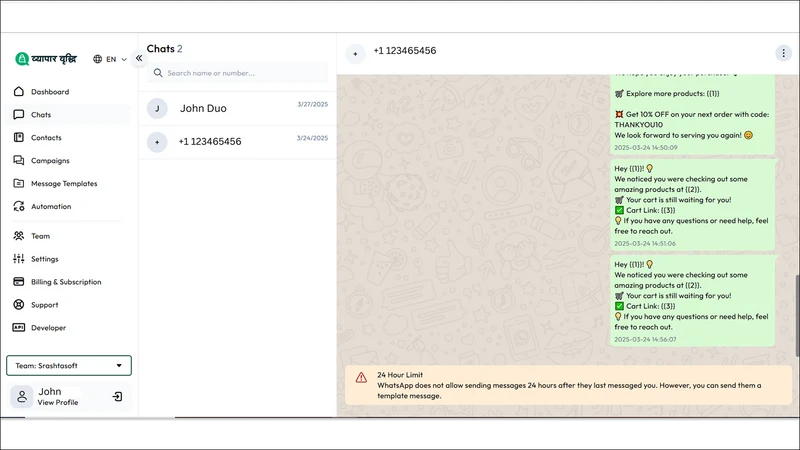This screenshot has height=450, width=800.
Task: Open Billing & Subscription
Action: click(x=68, y=282)
